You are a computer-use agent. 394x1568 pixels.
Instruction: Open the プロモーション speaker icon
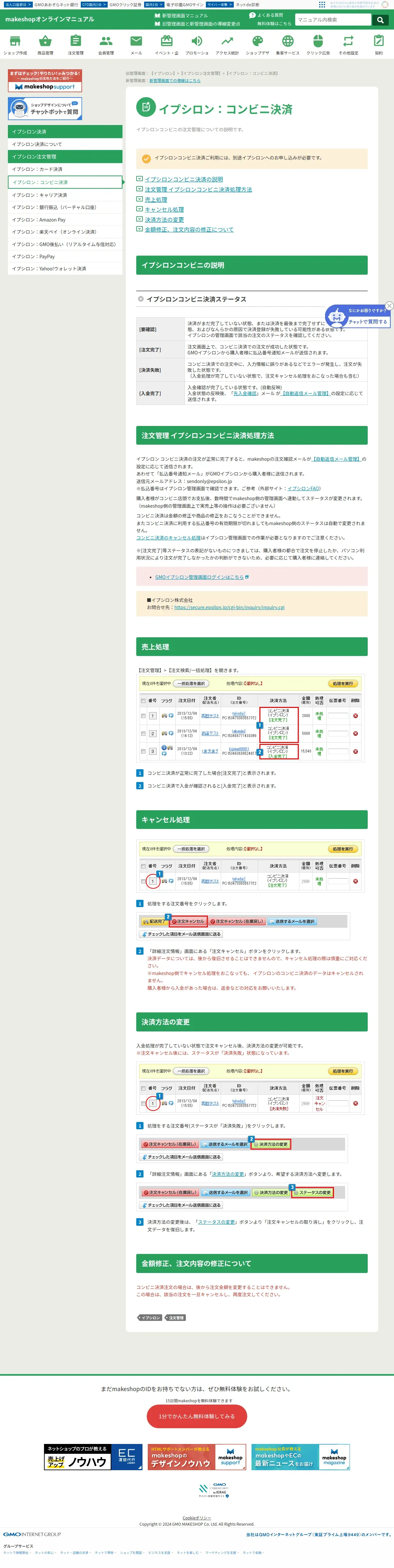point(197,41)
